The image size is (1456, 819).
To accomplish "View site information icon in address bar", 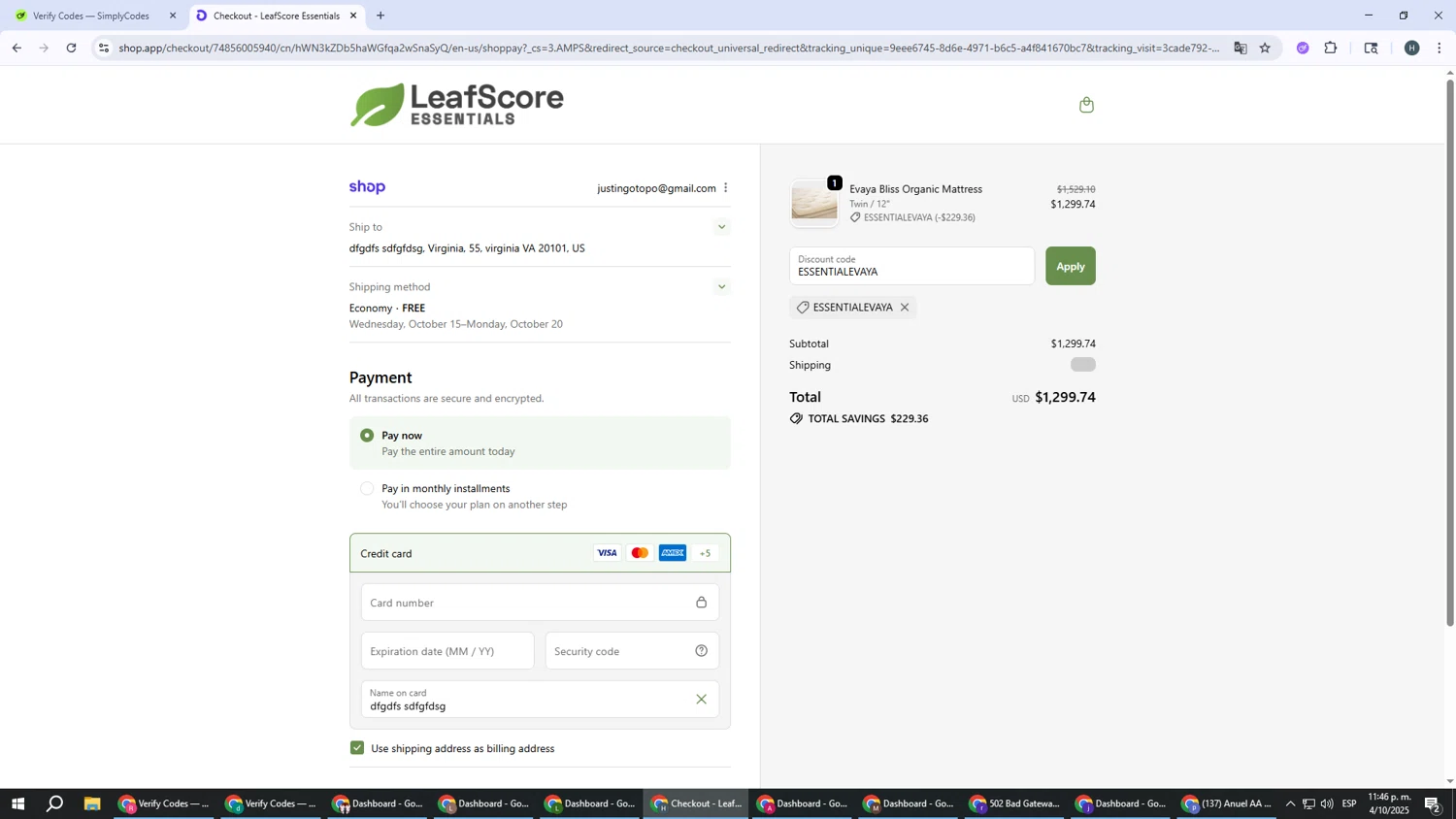I will (104, 48).
